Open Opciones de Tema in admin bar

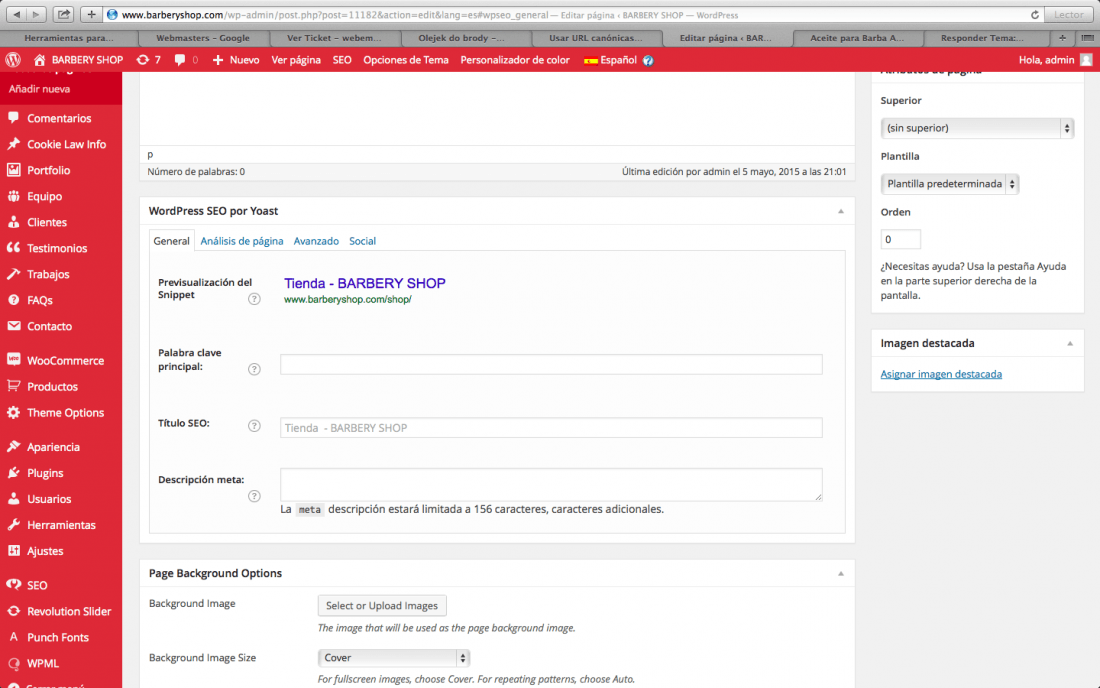click(405, 60)
